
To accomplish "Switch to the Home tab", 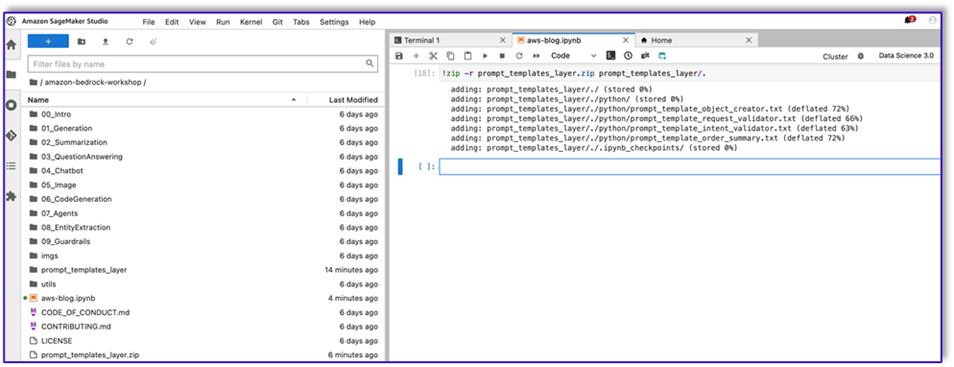I will click(661, 40).
